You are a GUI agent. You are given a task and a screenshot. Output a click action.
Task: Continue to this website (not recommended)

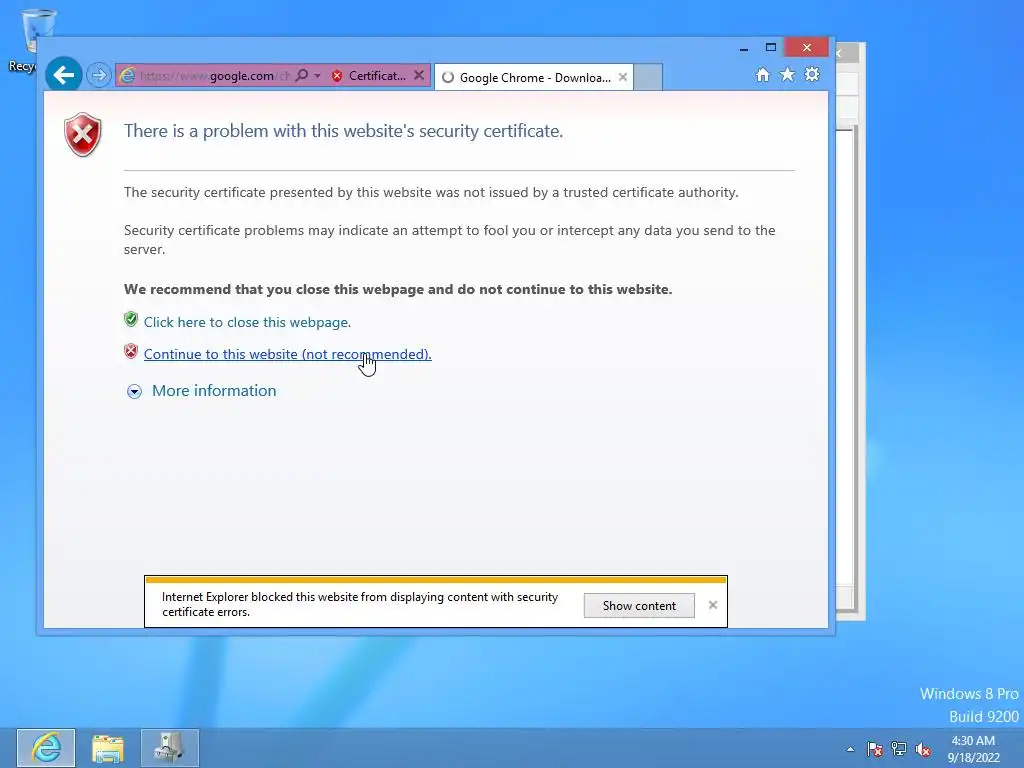click(x=287, y=354)
